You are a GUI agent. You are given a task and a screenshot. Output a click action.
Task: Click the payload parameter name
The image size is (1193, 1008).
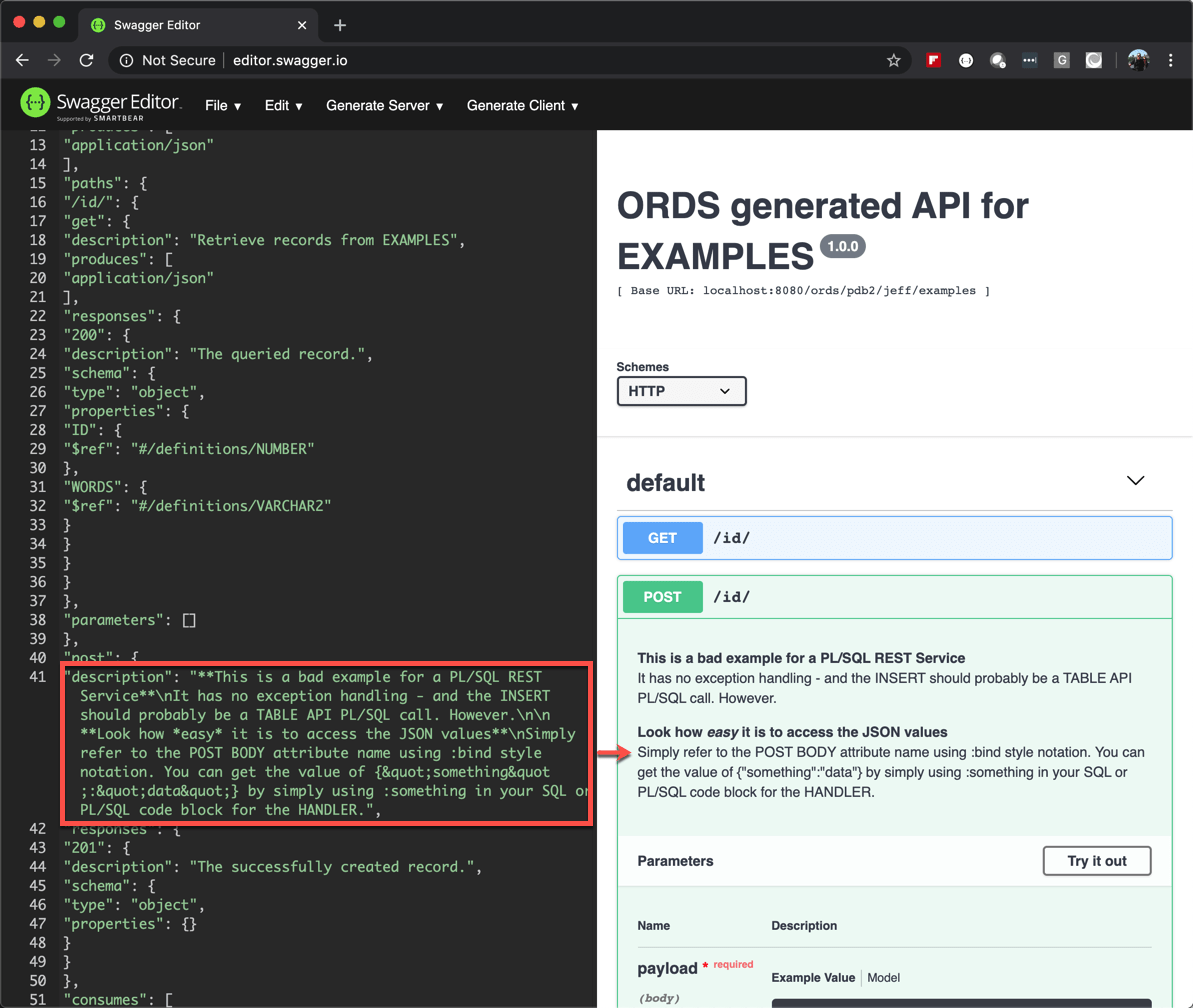point(667,968)
